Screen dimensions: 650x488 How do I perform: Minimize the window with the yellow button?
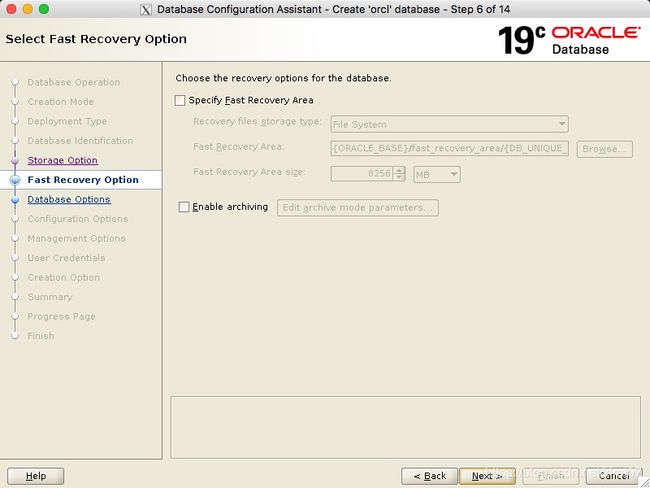point(28,9)
